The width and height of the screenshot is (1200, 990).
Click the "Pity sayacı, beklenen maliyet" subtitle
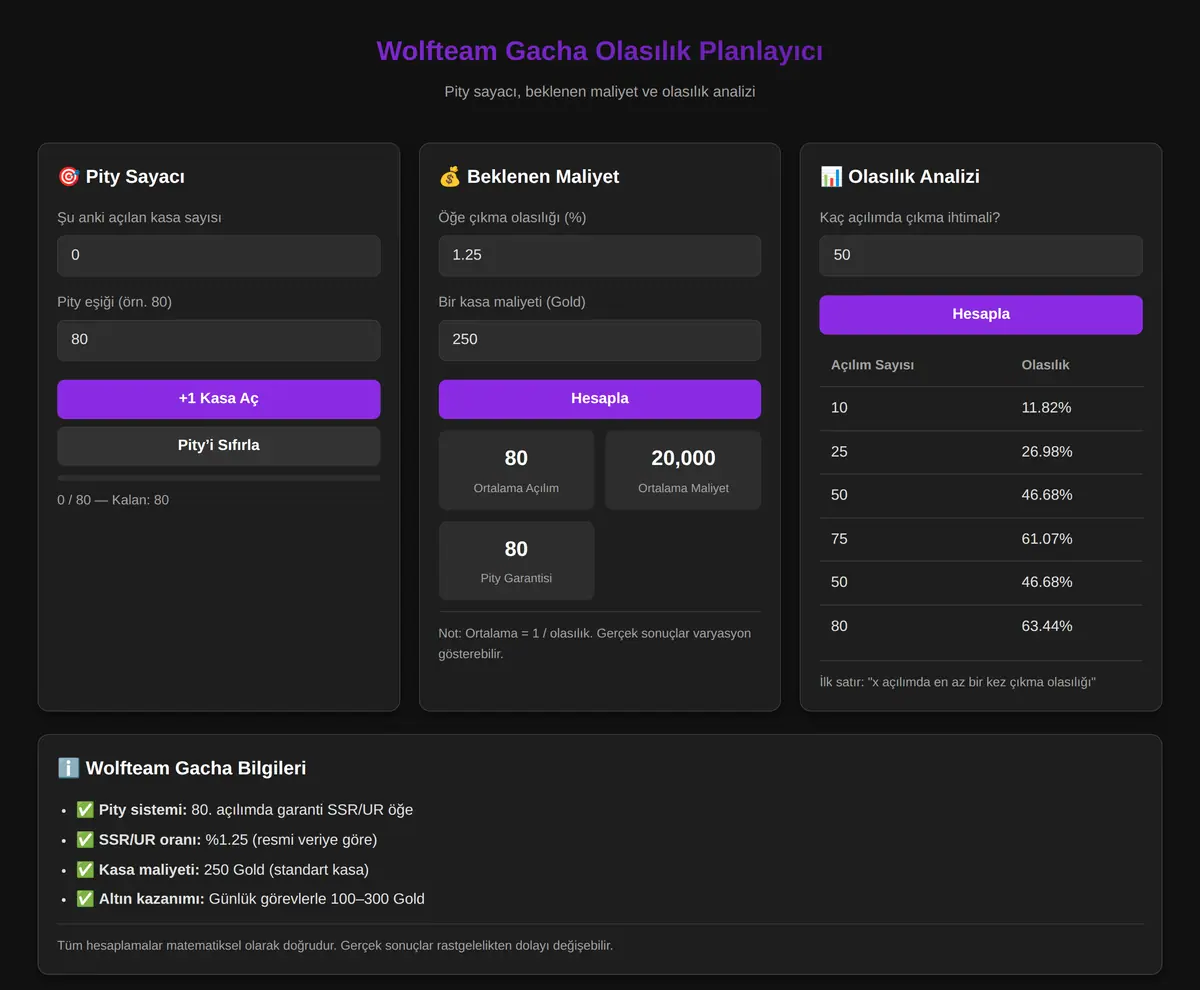600,92
